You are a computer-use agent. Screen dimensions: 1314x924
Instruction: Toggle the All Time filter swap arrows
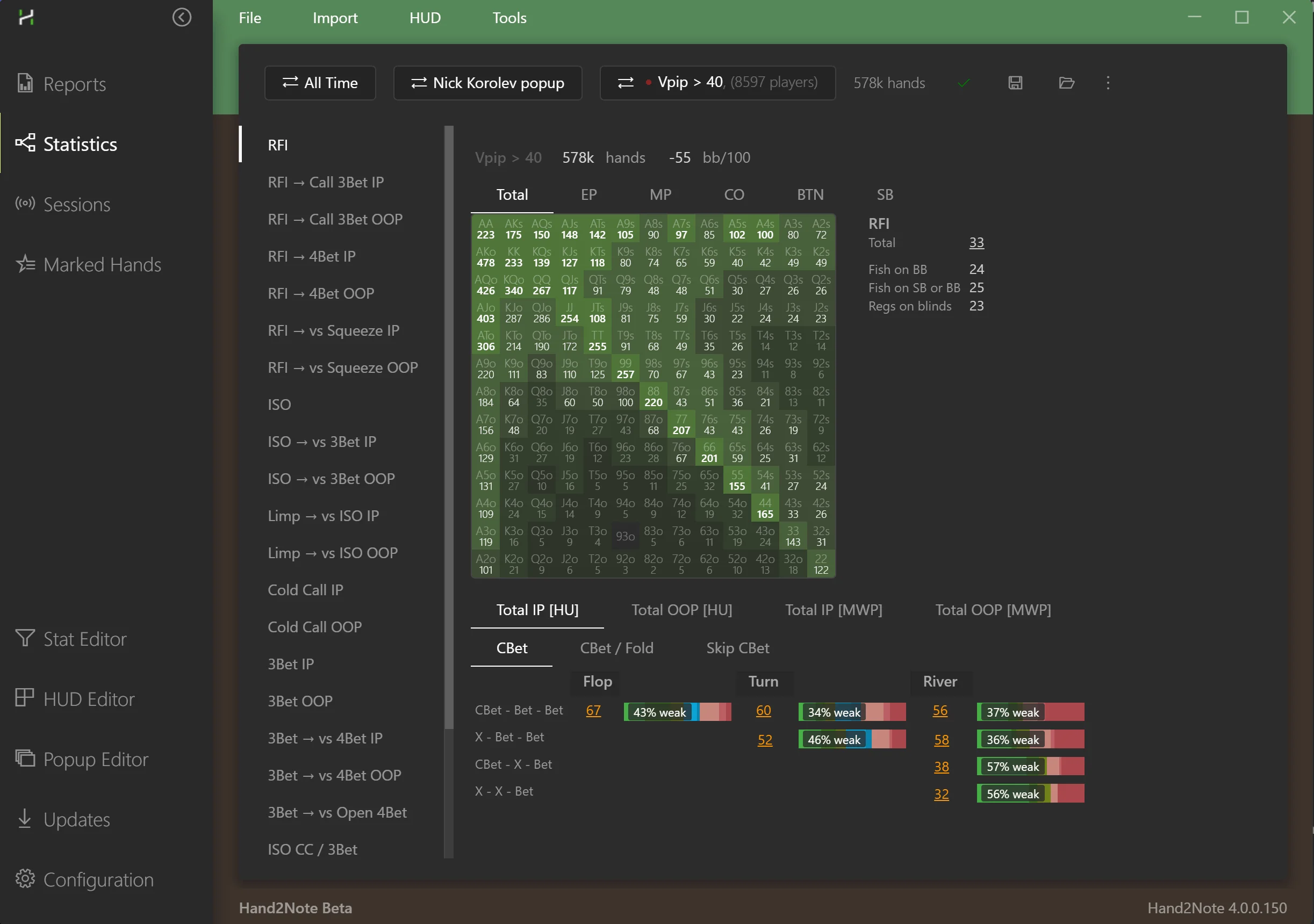click(x=291, y=83)
